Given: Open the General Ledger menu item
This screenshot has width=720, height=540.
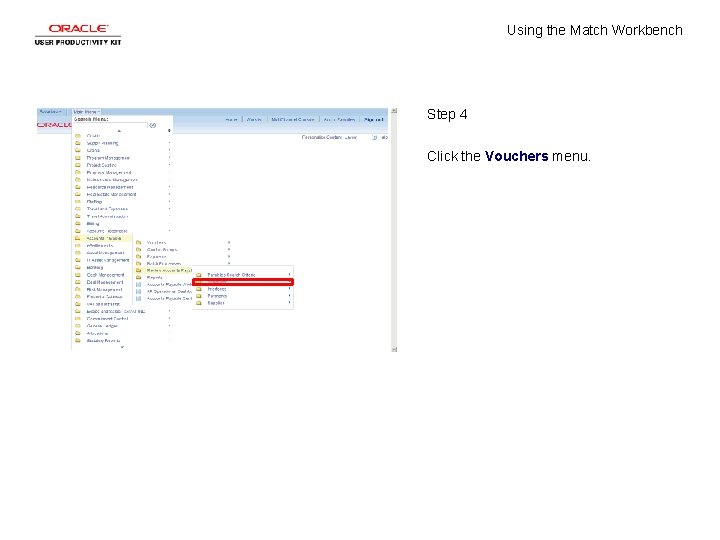Looking at the screenshot, I should (x=102, y=326).
